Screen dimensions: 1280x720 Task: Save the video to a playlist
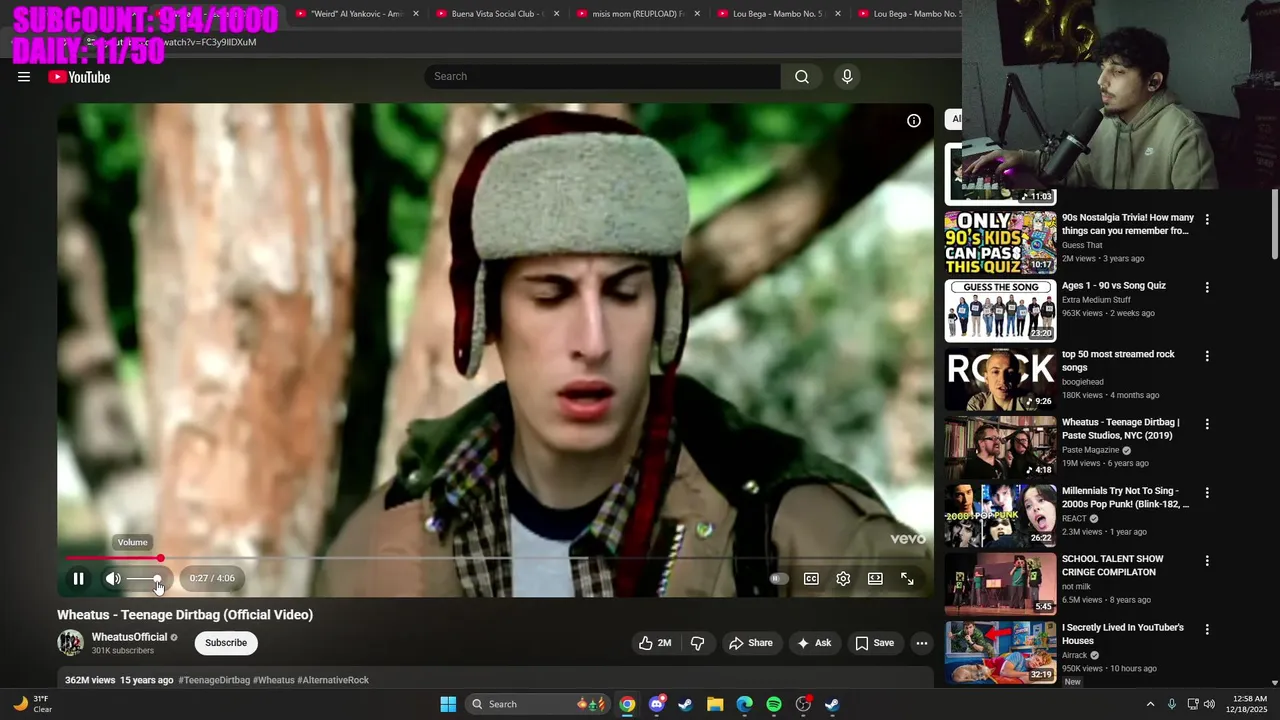click(874, 643)
